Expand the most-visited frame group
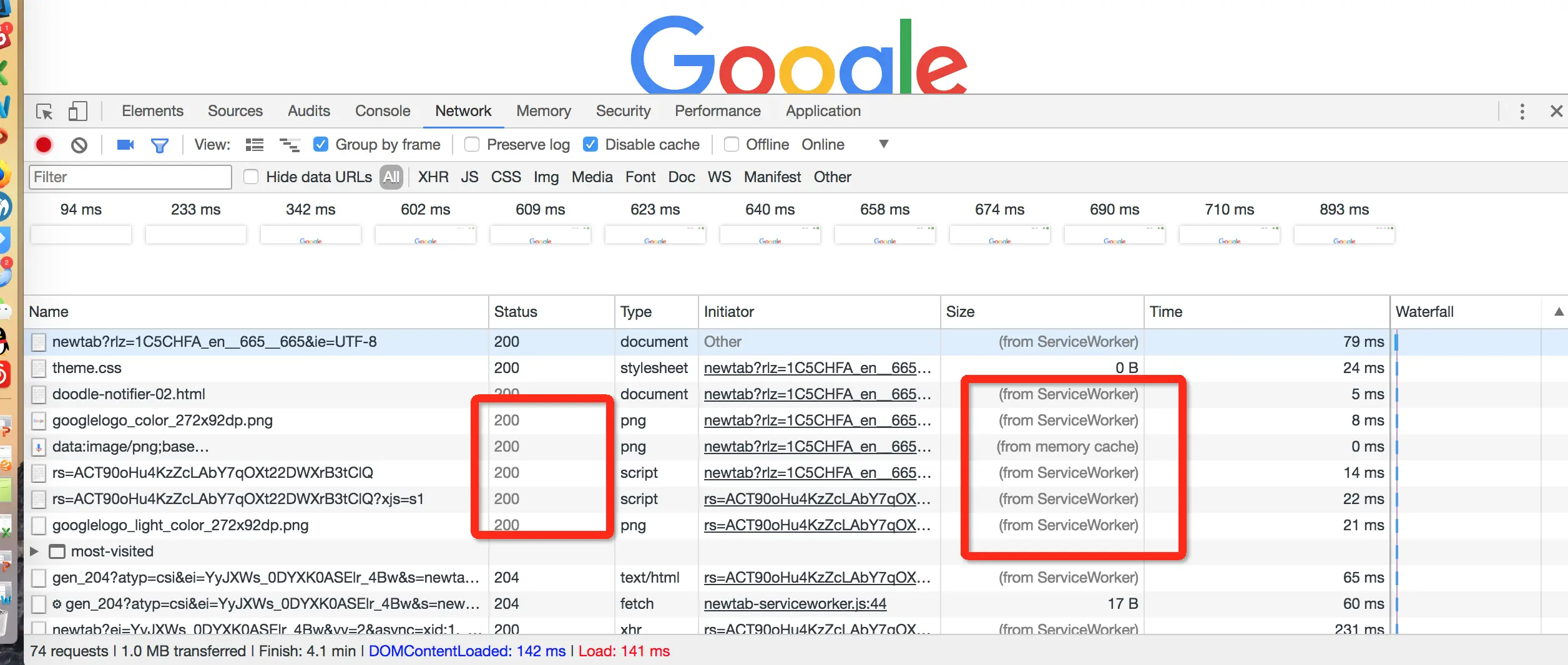Image resolution: width=1568 pixels, height=665 pixels. tap(35, 551)
